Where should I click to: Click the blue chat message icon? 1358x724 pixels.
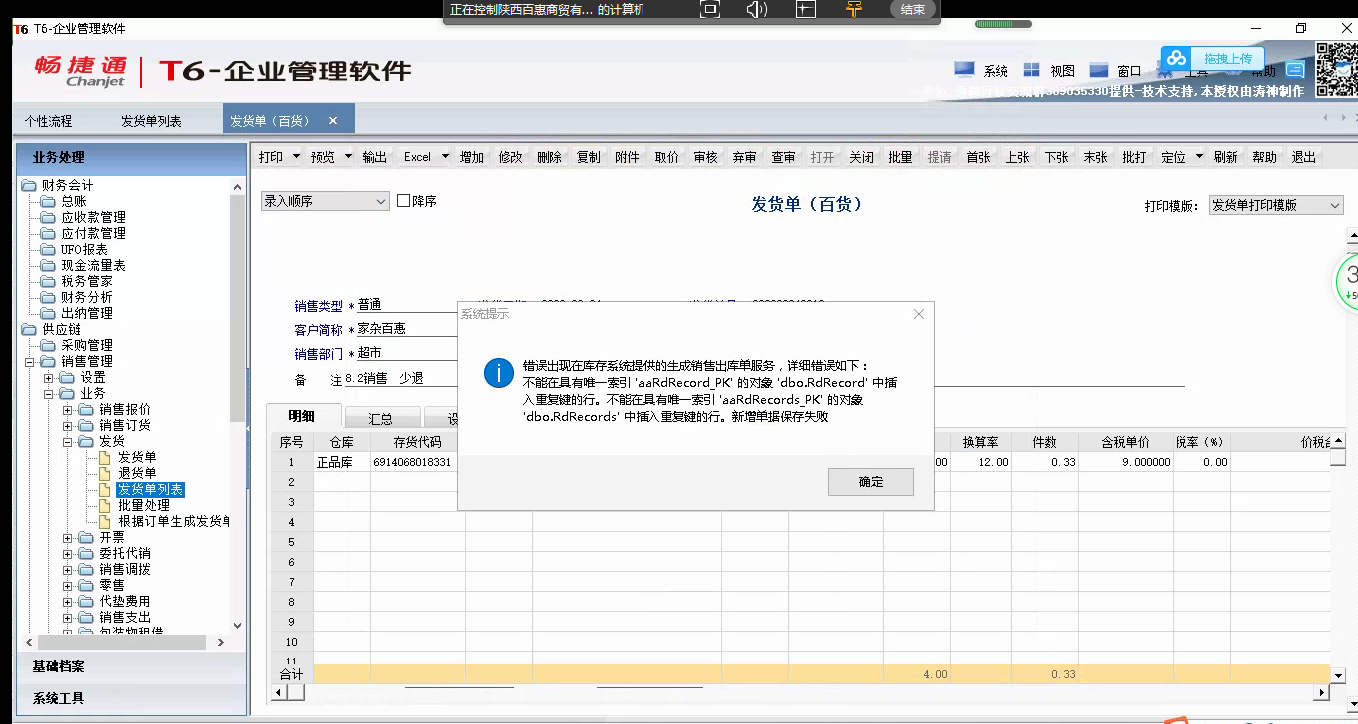click(1295, 70)
